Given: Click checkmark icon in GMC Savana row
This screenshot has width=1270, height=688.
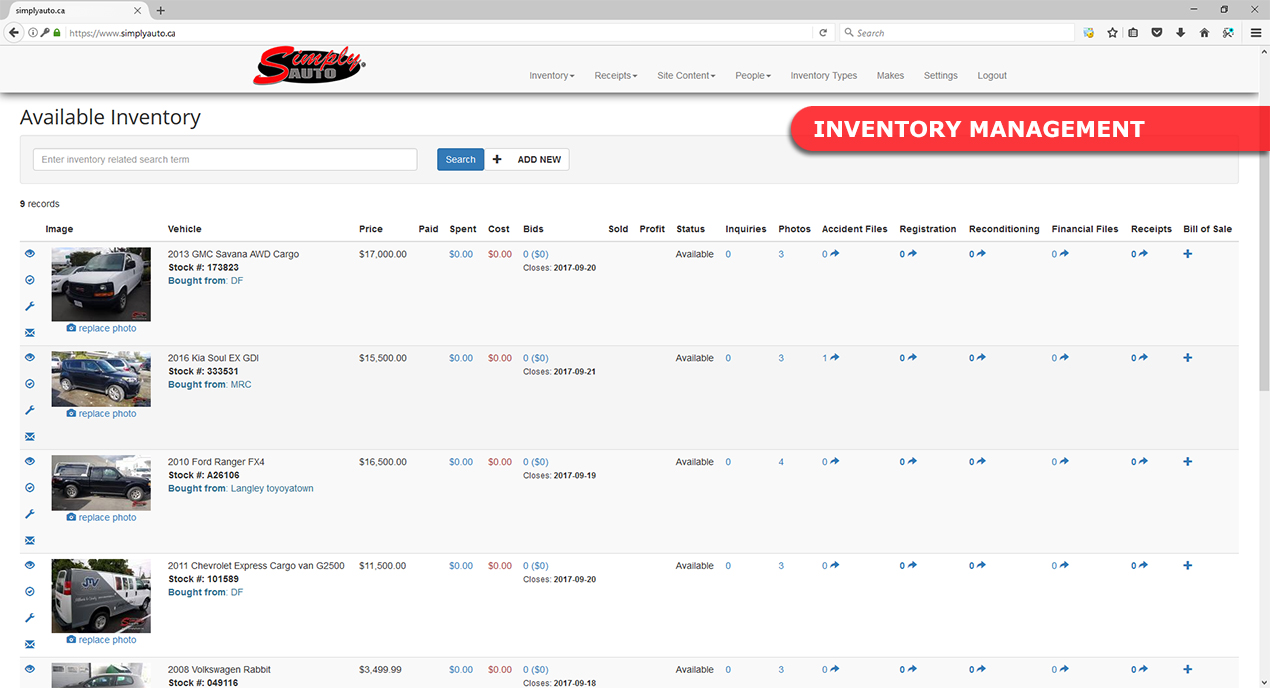Looking at the screenshot, I should point(30,280).
